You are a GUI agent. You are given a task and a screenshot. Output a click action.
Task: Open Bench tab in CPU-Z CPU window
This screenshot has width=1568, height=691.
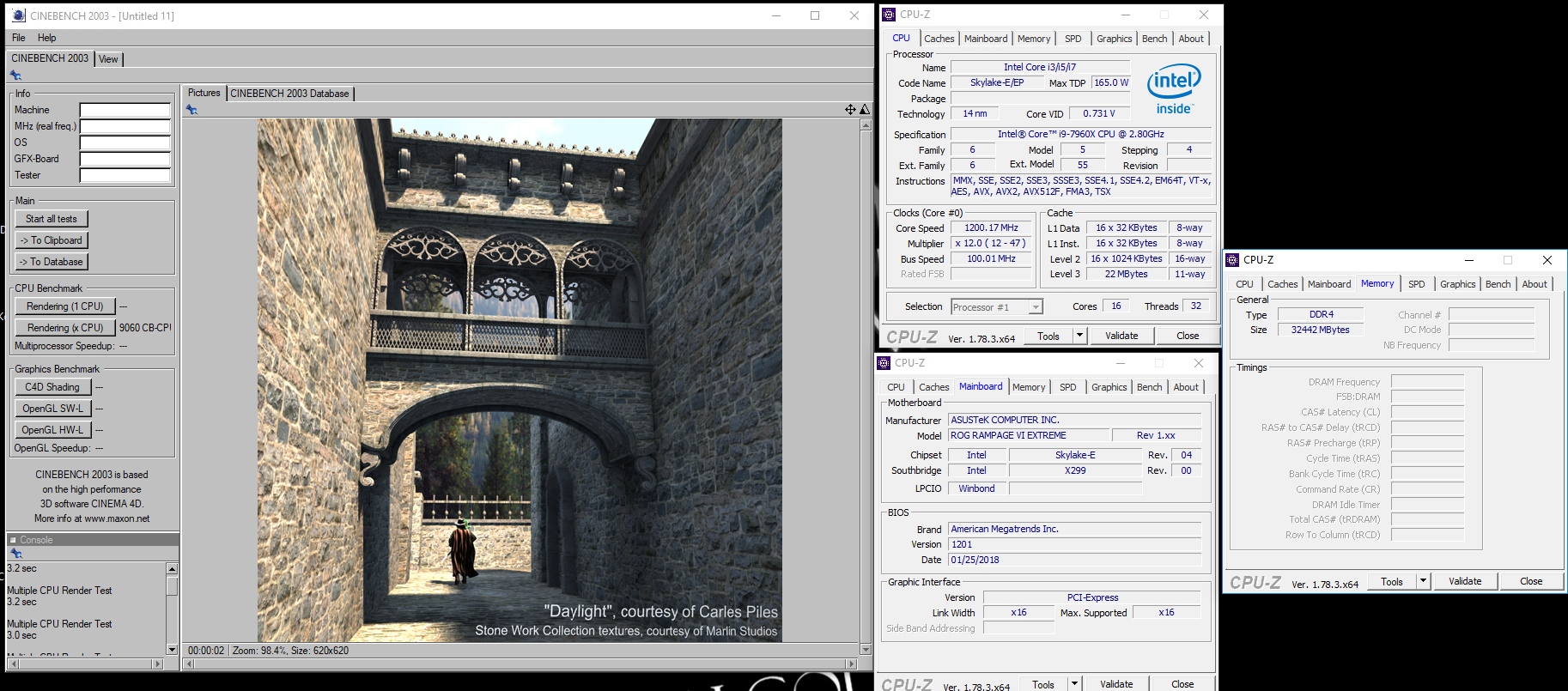coord(1154,39)
